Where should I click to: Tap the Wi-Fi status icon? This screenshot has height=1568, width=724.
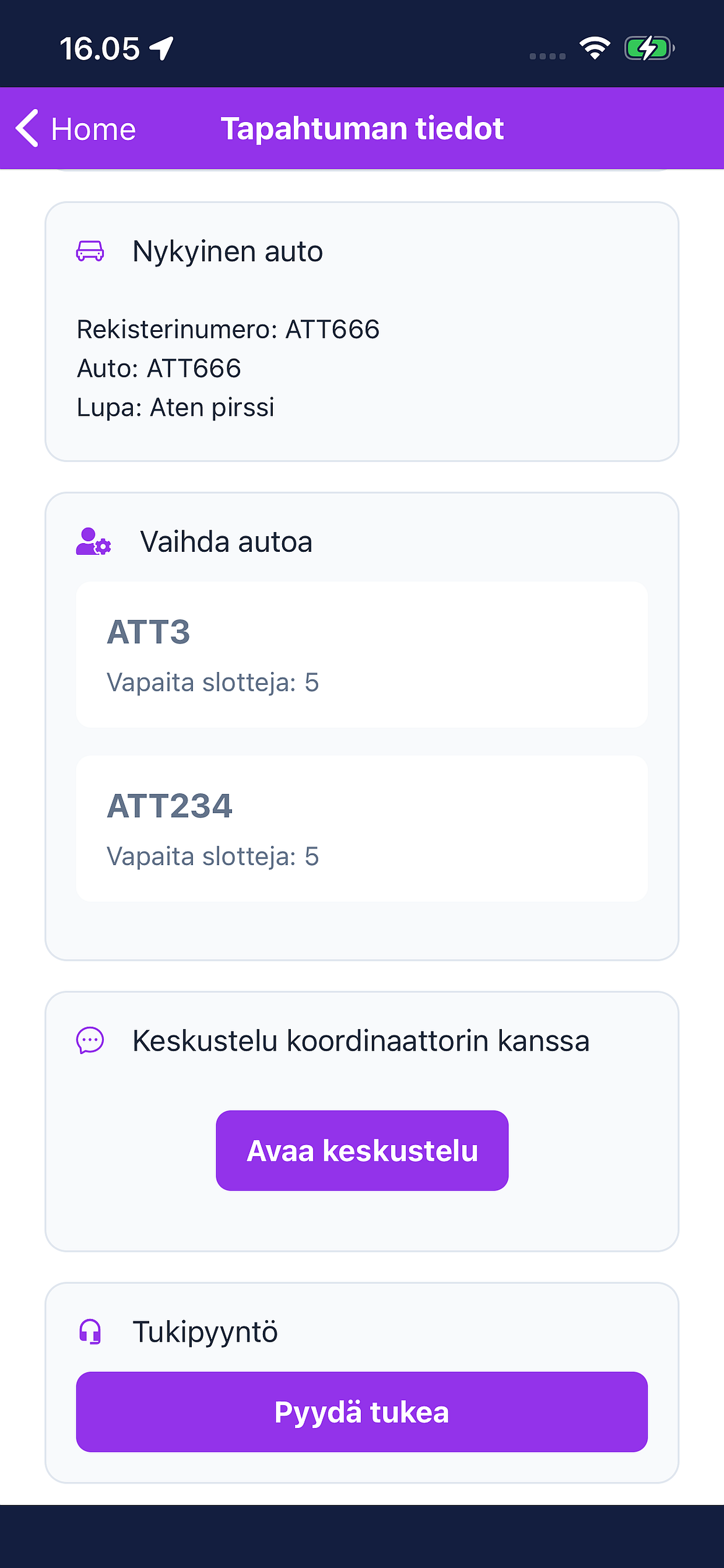(595, 48)
